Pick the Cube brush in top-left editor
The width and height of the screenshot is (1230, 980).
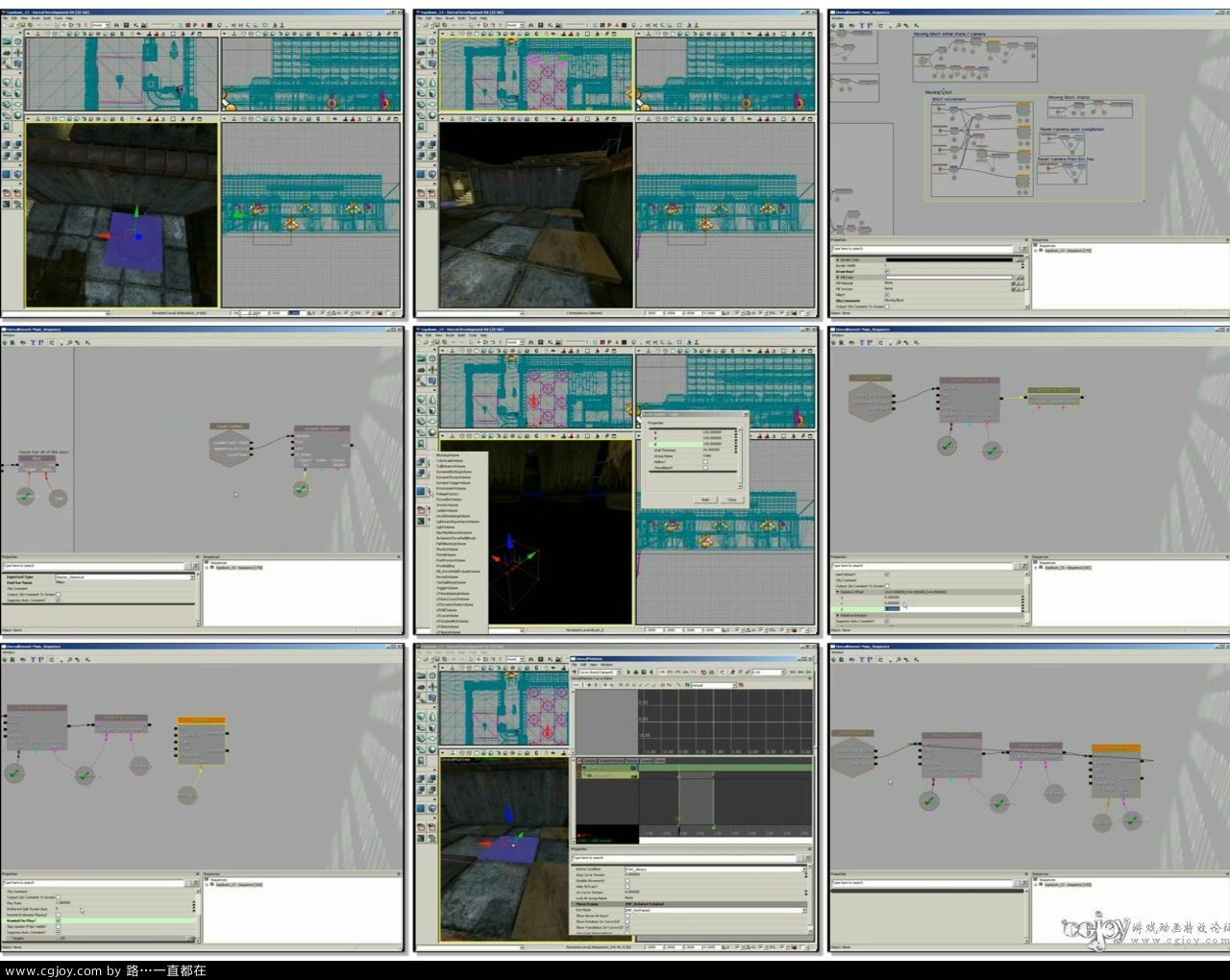coord(6,83)
